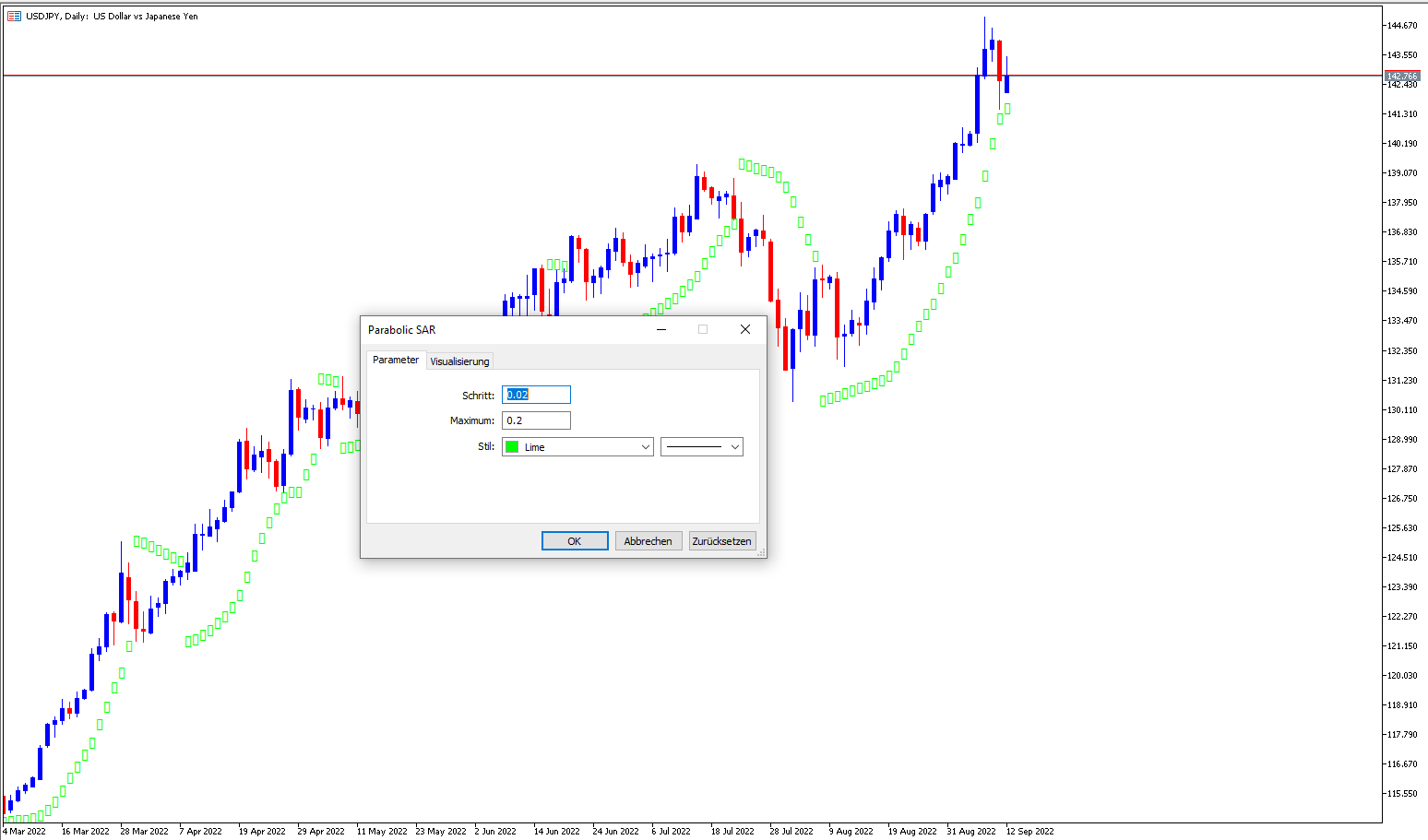Click the 18 Jul 2022 date label
This screenshot has height=840, width=1428.
click(x=732, y=831)
